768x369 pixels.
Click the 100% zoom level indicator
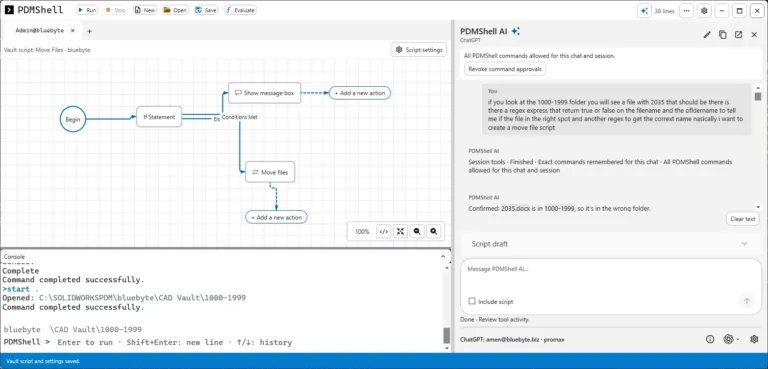pos(362,232)
